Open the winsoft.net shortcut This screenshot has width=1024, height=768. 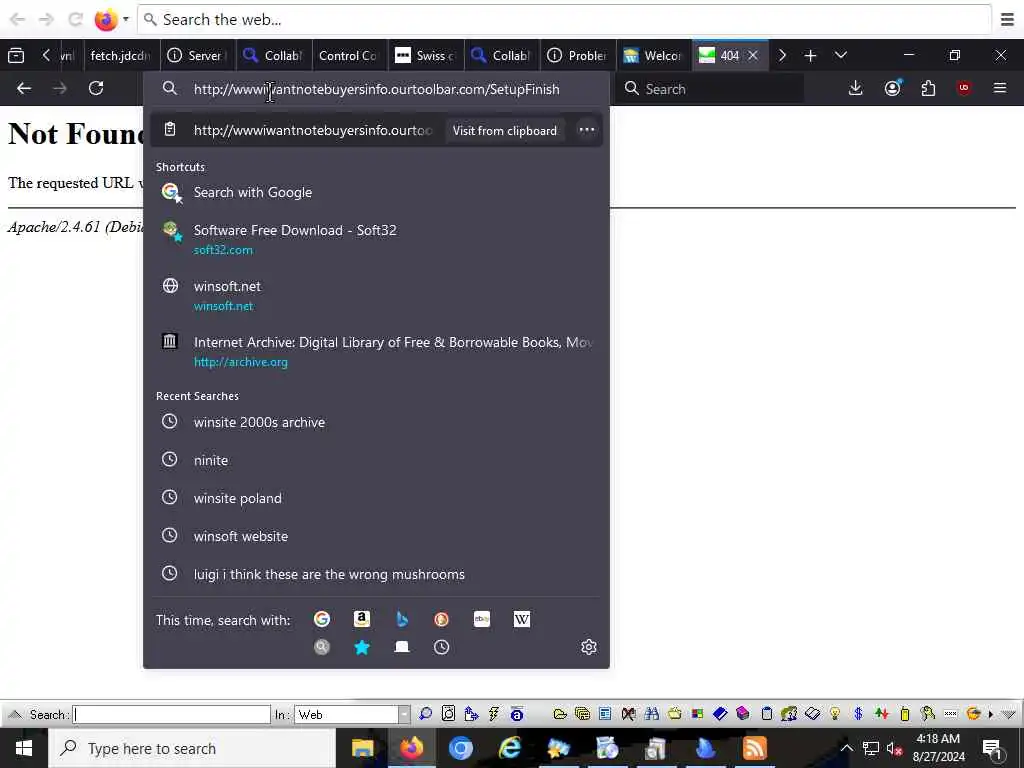(376, 295)
